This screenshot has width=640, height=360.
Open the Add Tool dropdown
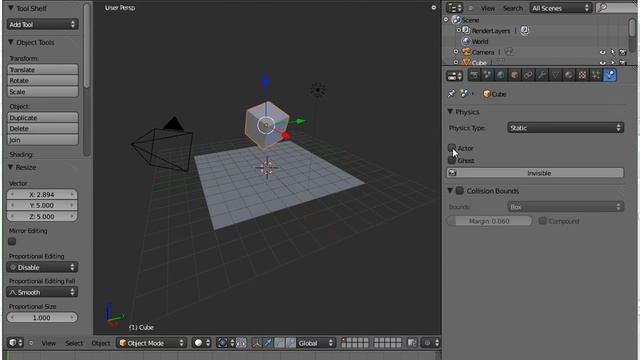click(42, 24)
